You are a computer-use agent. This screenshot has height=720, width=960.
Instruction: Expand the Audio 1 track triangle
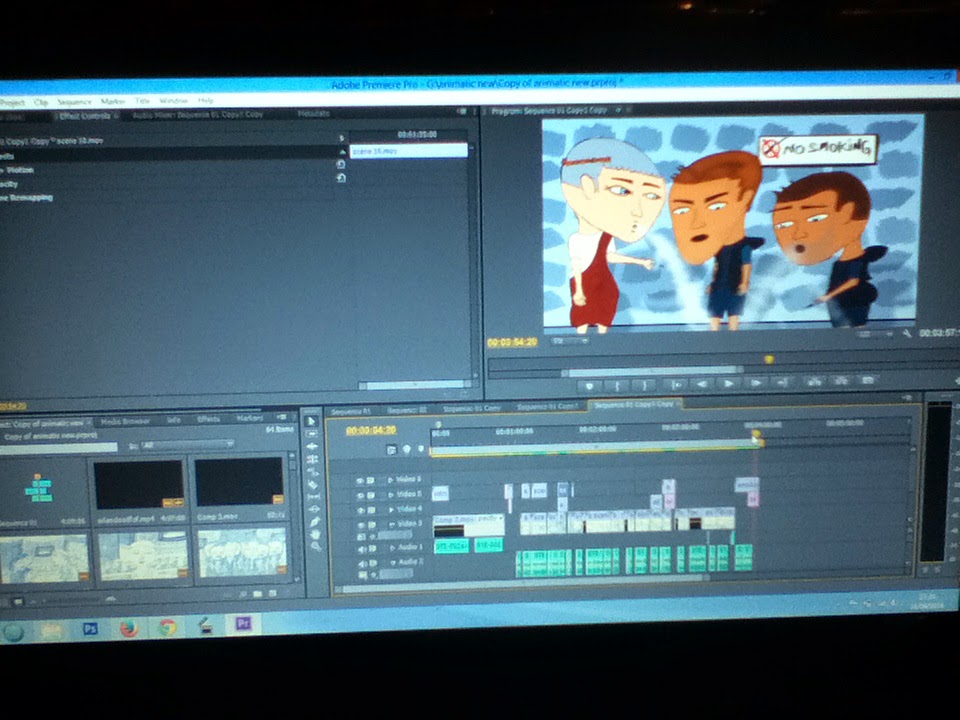point(392,547)
